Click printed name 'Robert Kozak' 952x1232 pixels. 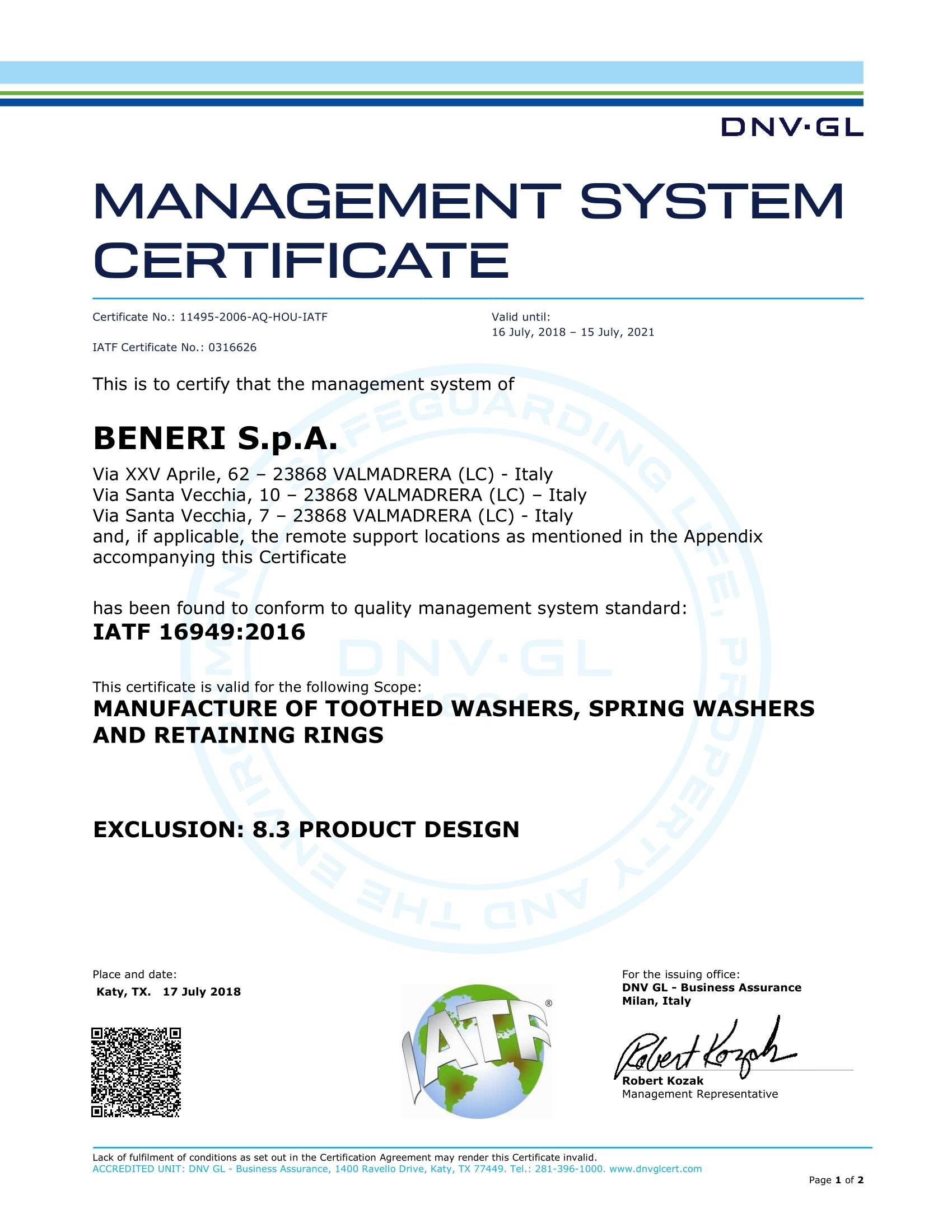click(662, 1081)
